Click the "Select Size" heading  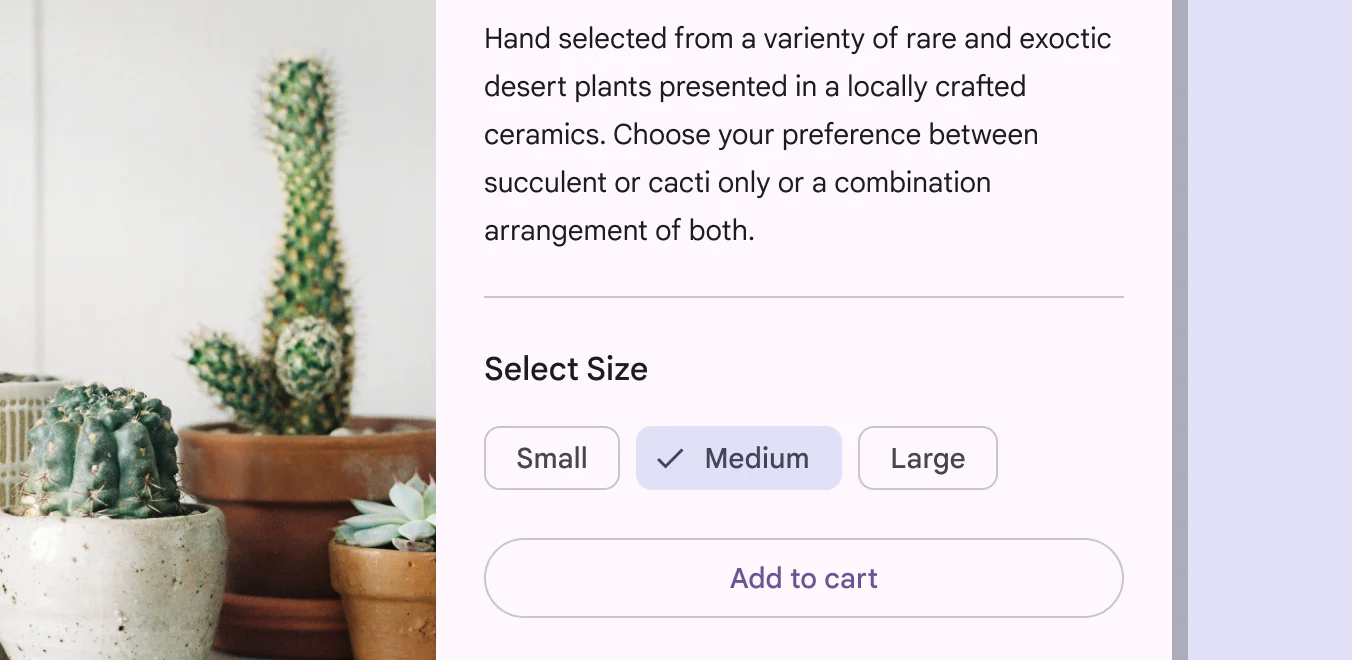(566, 369)
